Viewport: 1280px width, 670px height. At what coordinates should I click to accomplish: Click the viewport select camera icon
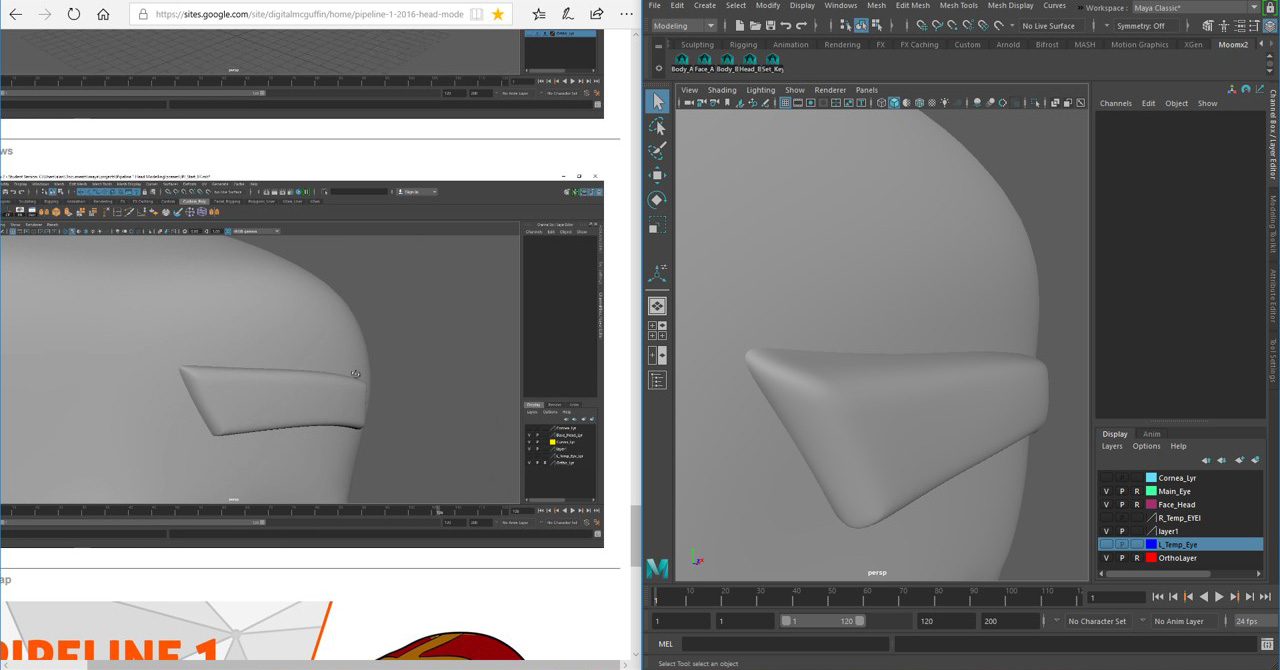click(x=688, y=102)
